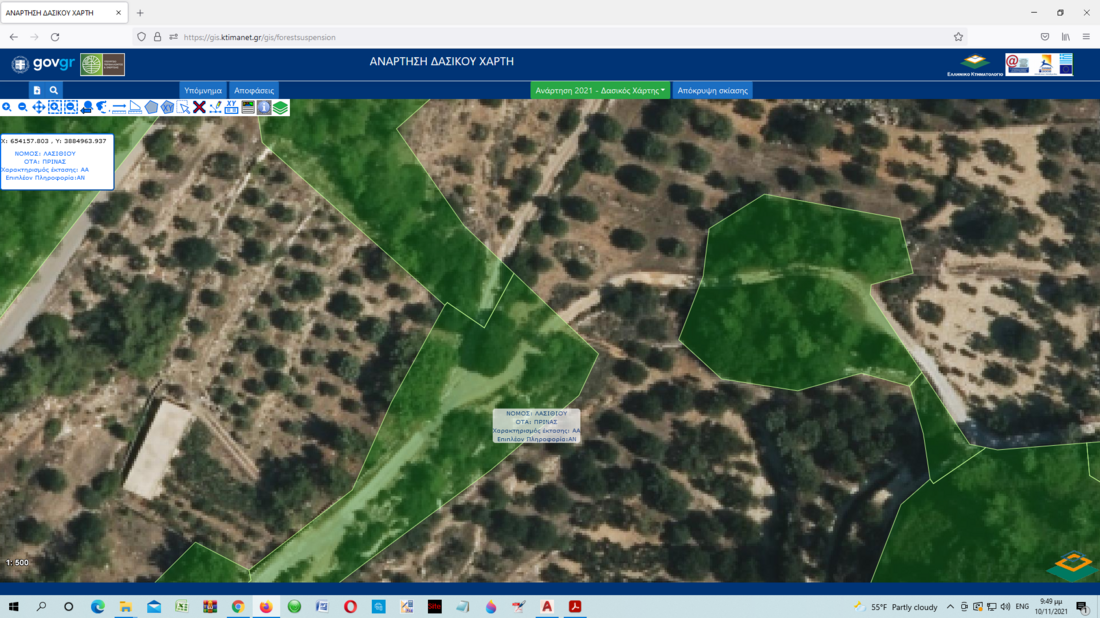Bookmark this page with the star icon
The width and height of the screenshot is (1100, 618).
coord(958,37)
